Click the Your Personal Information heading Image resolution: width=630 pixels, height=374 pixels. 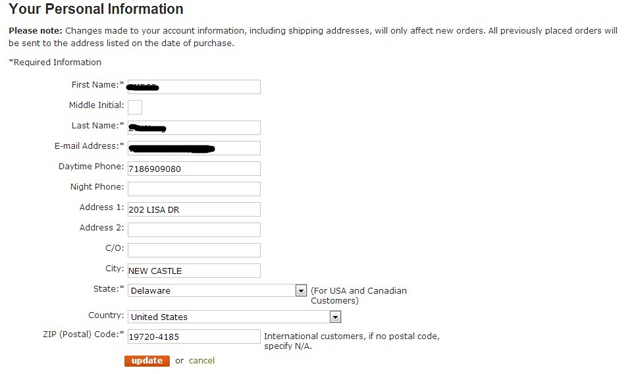tap(96, 9)
